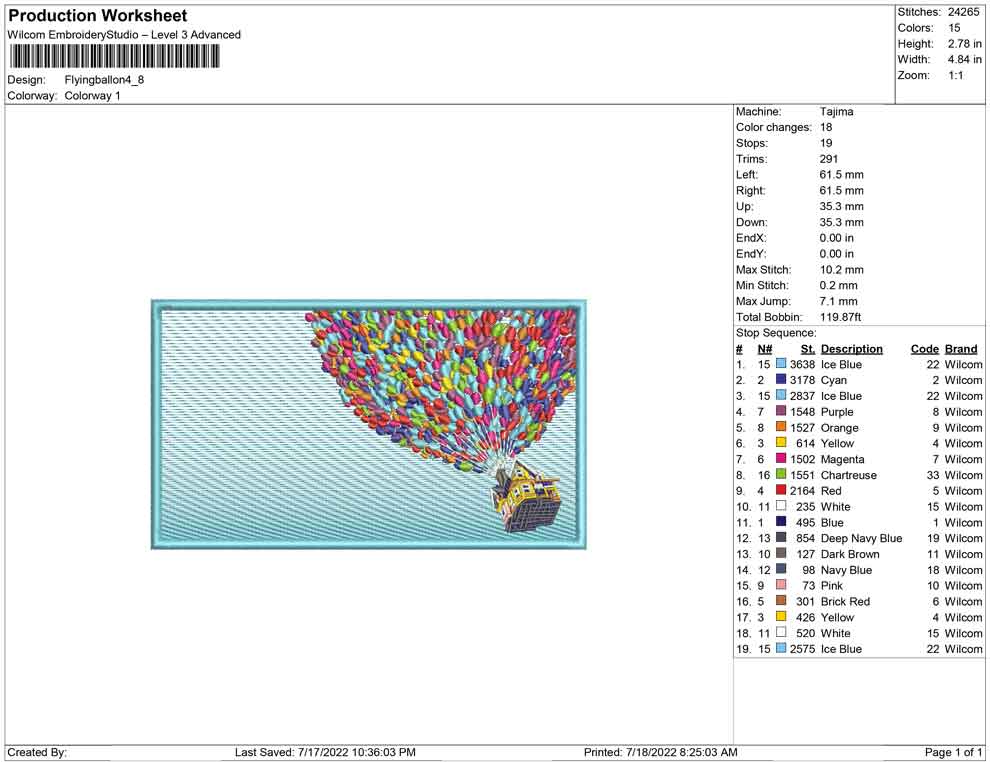Click the balloon house embroidery design preview
This screenshot has height=762, width=990.
click(369, 424)
